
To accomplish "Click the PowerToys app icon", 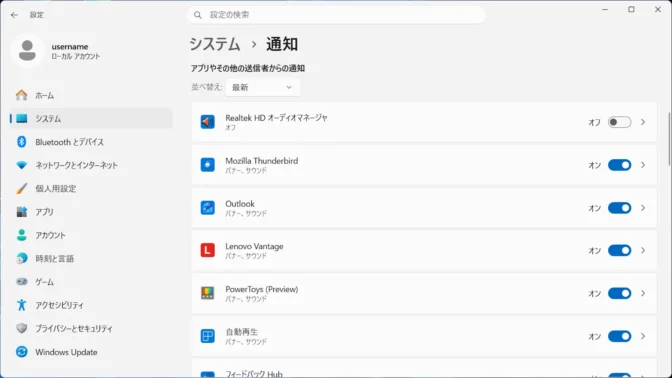I will [207, 293].
